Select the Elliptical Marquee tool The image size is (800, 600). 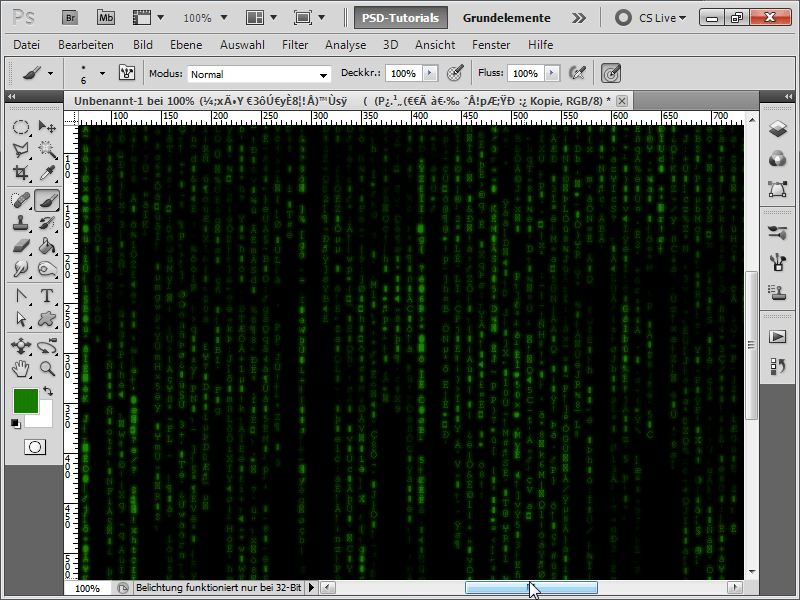click(20, 127)
